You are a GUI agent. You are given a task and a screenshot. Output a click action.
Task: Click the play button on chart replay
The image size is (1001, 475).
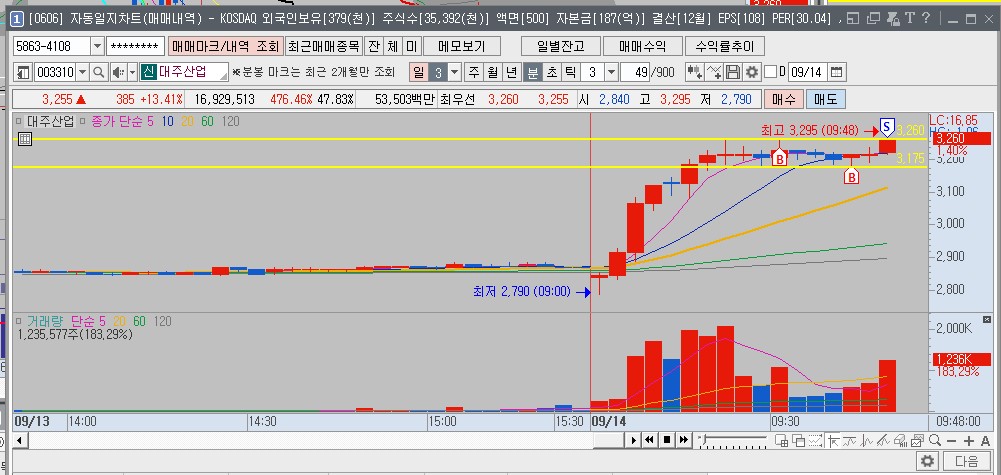[x=633, y=440]
